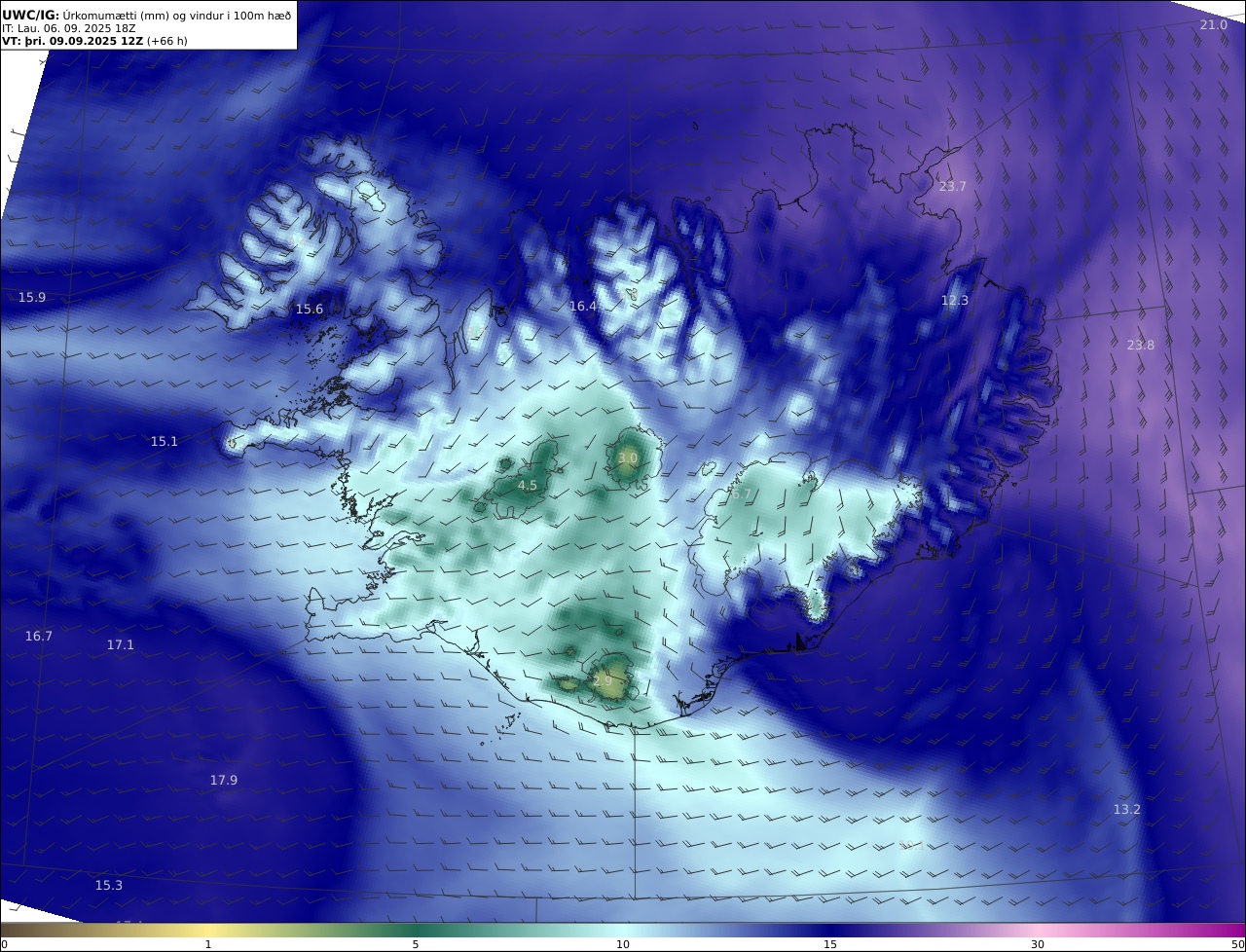Screen dimensions: 1246x952
Task: Select the 2.9 value in south Iceland
Action: (x=603, y=680)
